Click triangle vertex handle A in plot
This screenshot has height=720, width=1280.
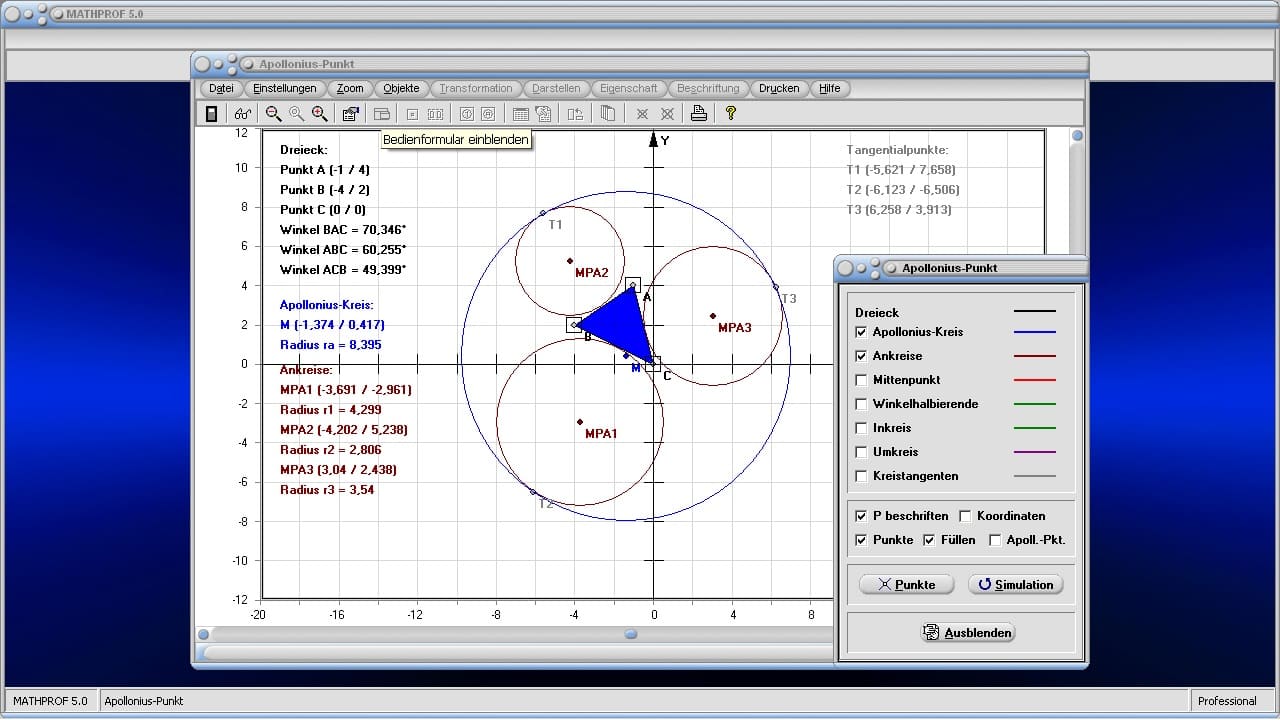click(633, 286)
